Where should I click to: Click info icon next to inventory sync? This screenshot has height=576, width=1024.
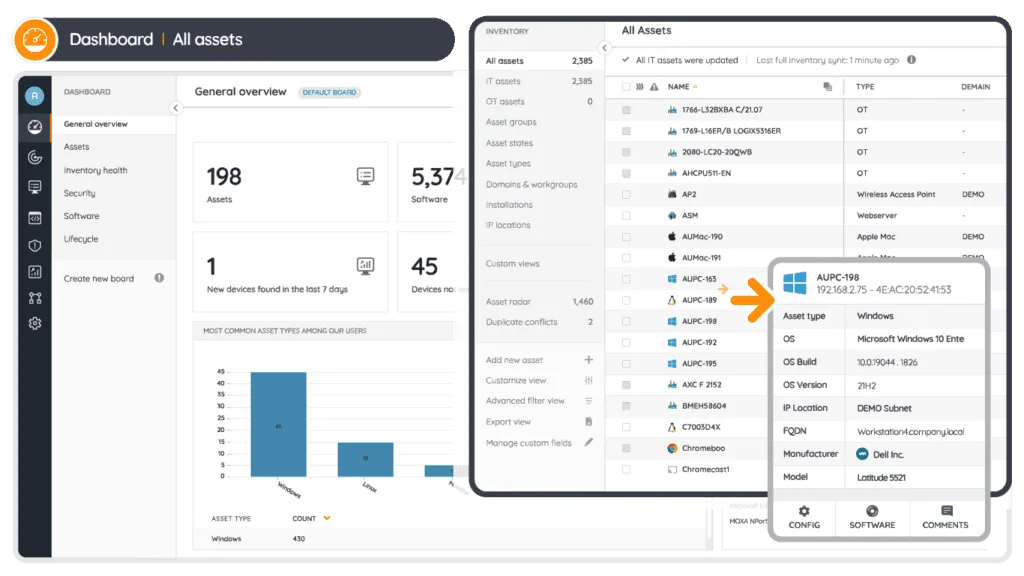click(x=911, y=60)
